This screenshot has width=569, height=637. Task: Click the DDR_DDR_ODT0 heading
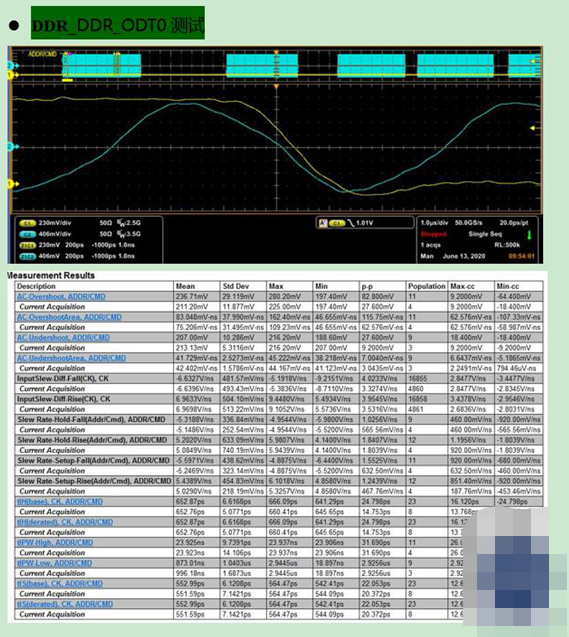tap(118, 24)
